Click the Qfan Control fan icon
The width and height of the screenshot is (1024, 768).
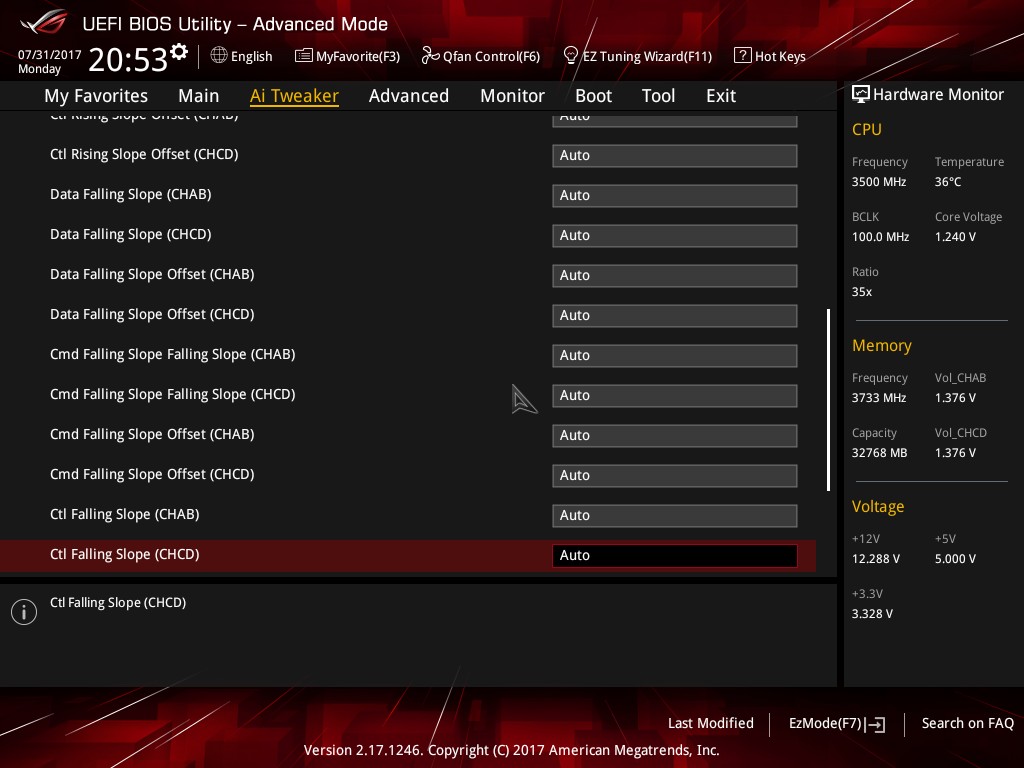(x=430, y=56)
